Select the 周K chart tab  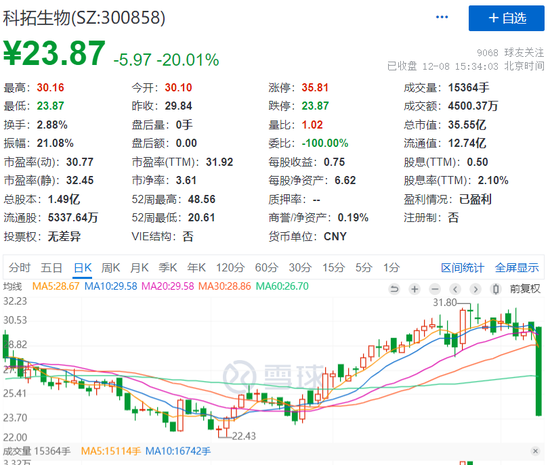click(110, 268)
